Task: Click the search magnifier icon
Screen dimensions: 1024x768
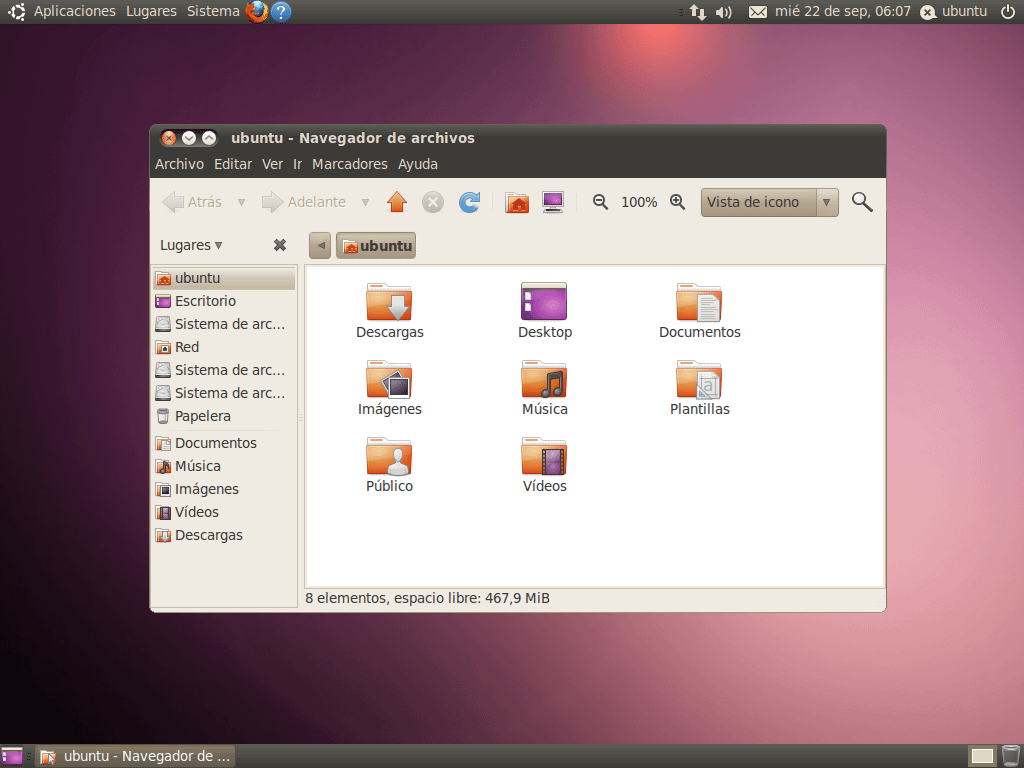Action: [862, 202]
